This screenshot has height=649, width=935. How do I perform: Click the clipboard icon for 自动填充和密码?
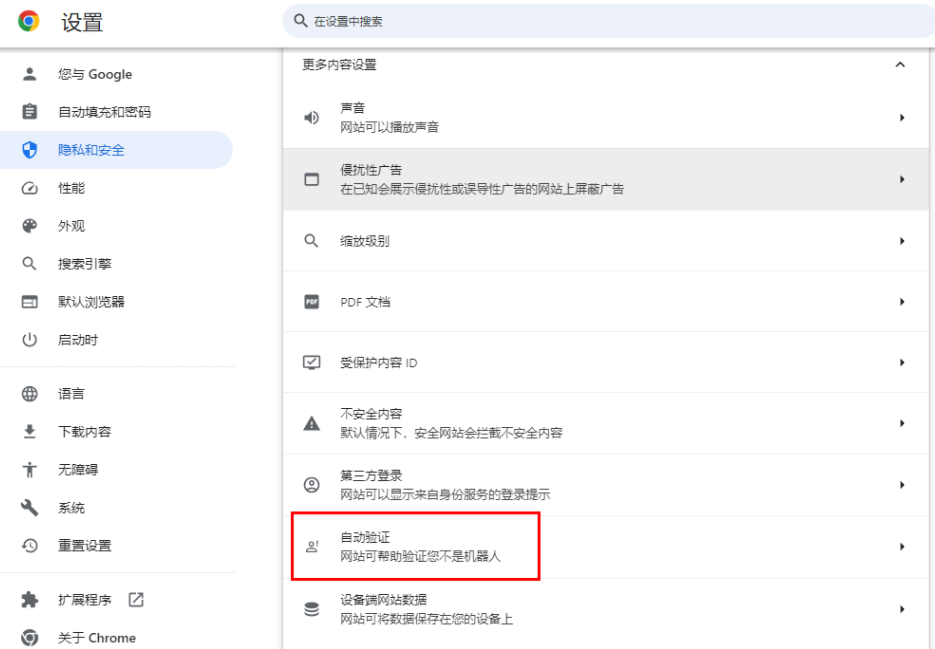point(29,112)
